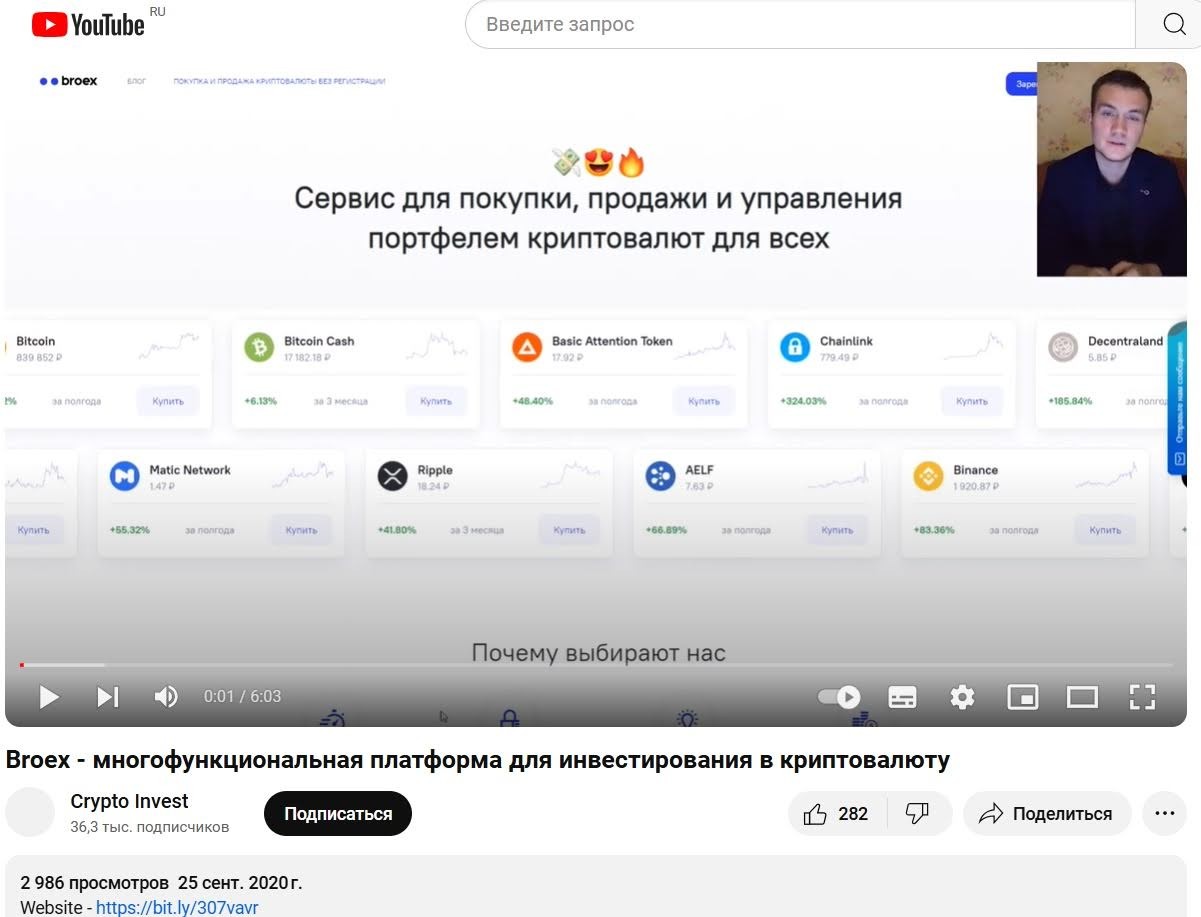The height and width of the screenshot is (917, 1201).
Task: Click the +324.03% Chainlink growth value
Action: pyautogui.click(x=804, y=401)
